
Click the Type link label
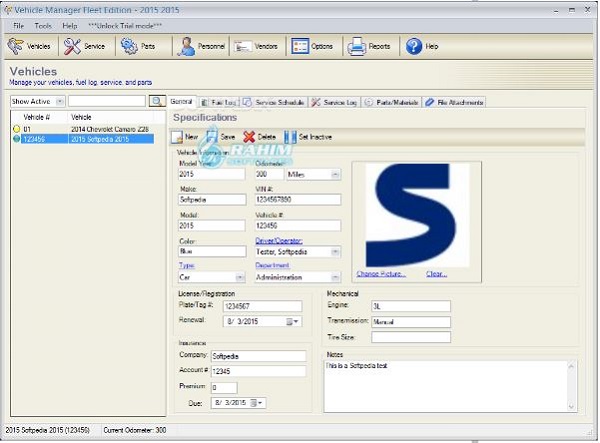pos(186,265)
